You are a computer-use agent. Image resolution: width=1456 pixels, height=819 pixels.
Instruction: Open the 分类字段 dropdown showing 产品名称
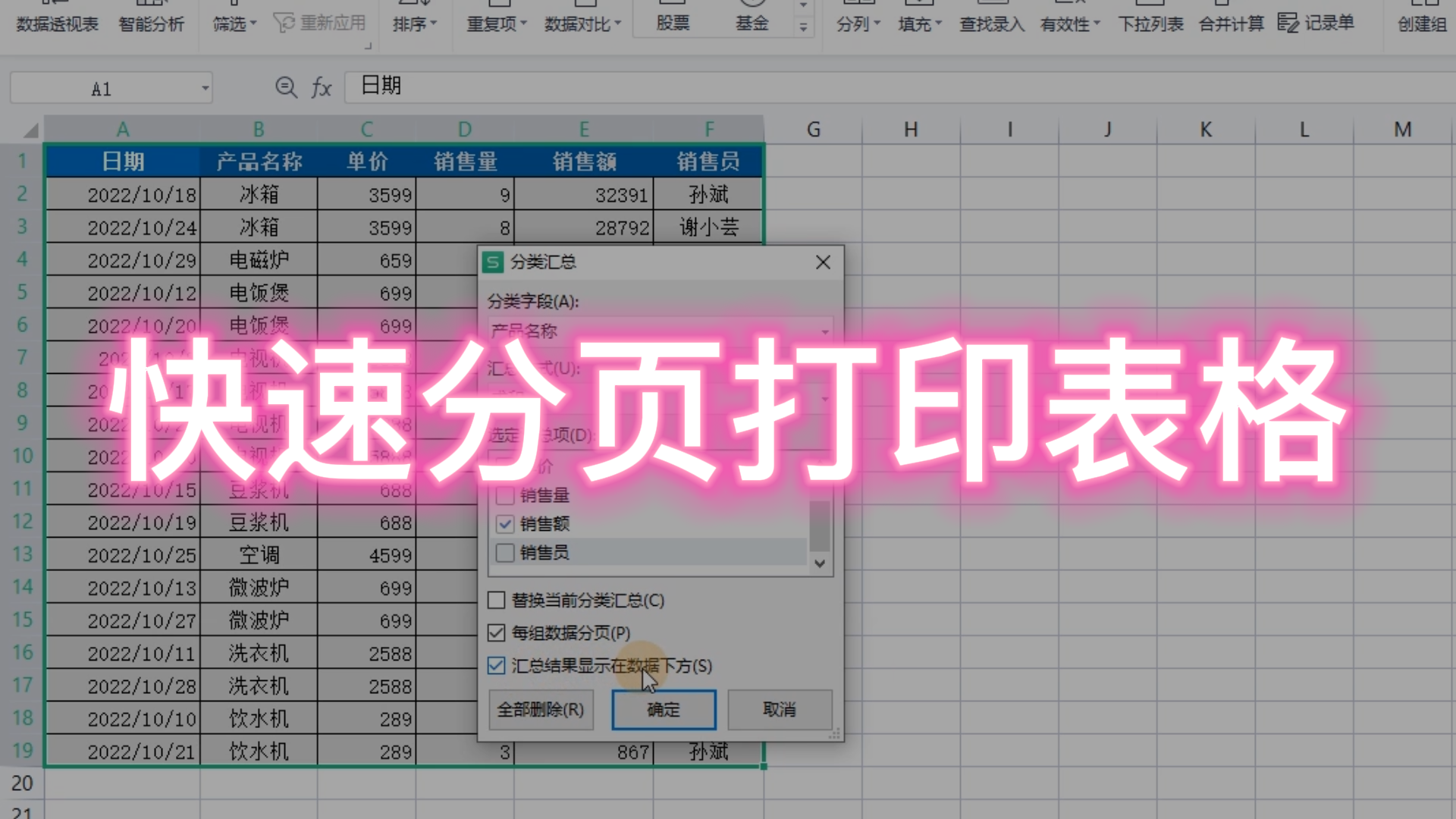coord(661,331)
